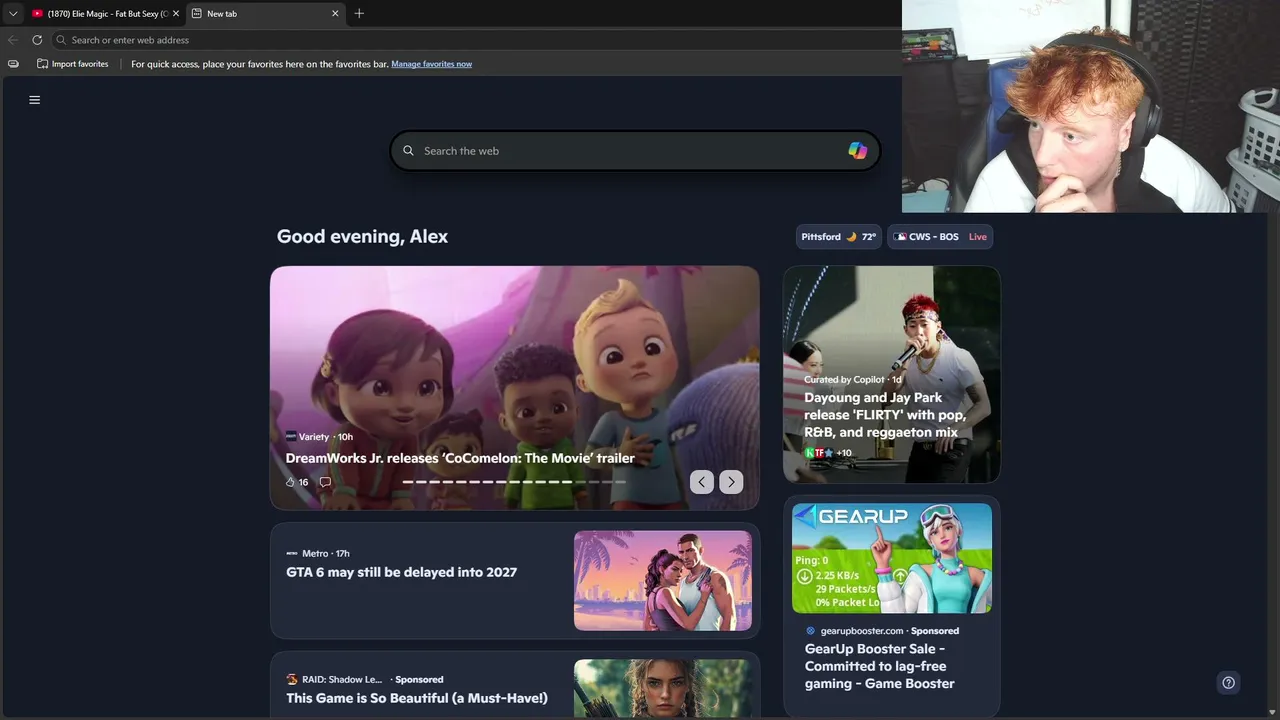Open the Manage favorites now link
The image size is (1280, 720).
pos(432,64)
